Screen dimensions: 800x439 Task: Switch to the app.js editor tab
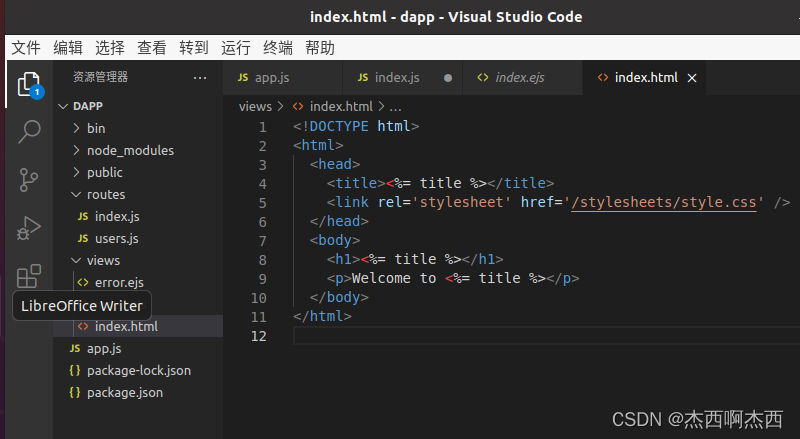282,78
